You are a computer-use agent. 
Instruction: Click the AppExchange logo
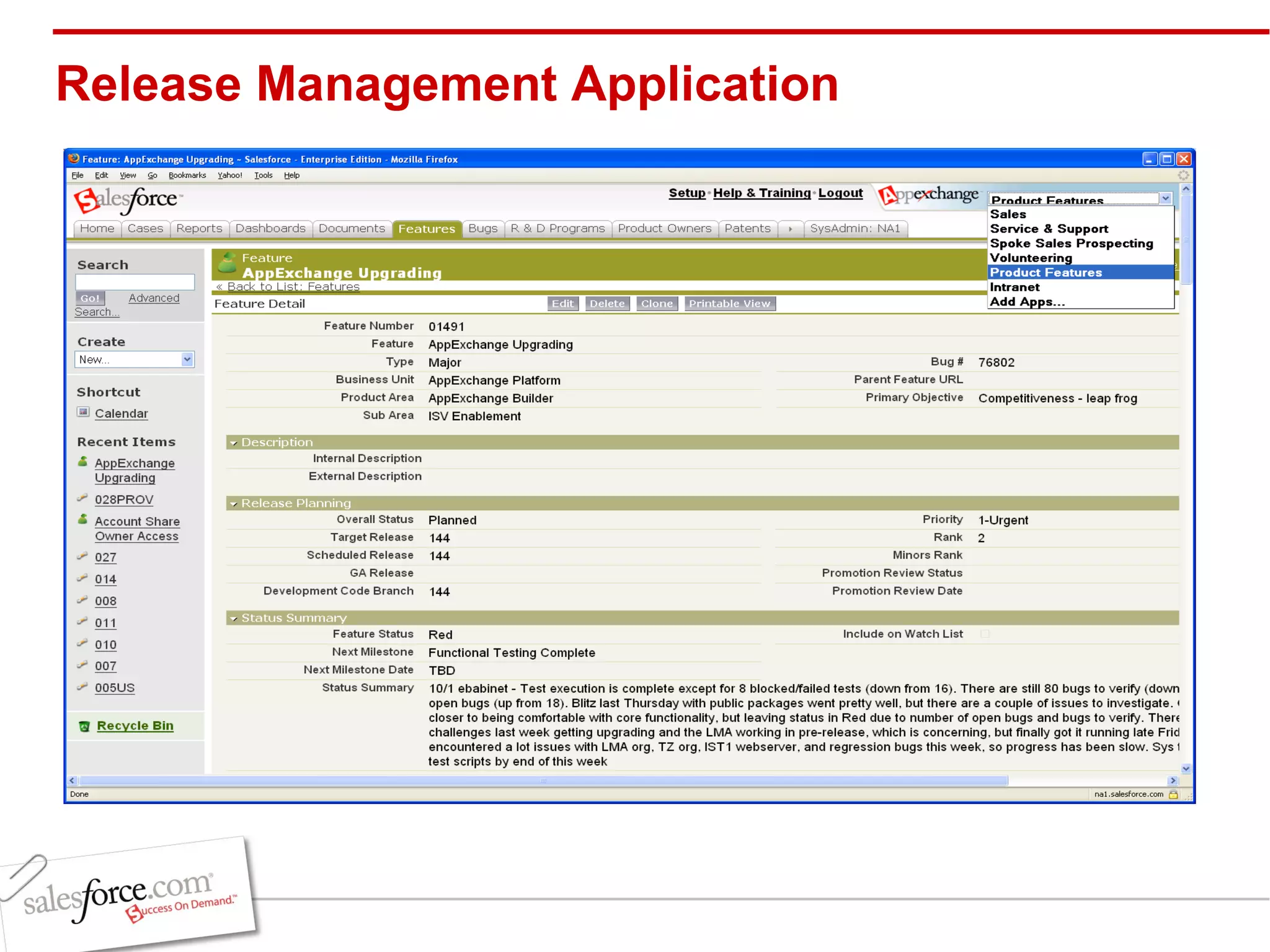928,195
